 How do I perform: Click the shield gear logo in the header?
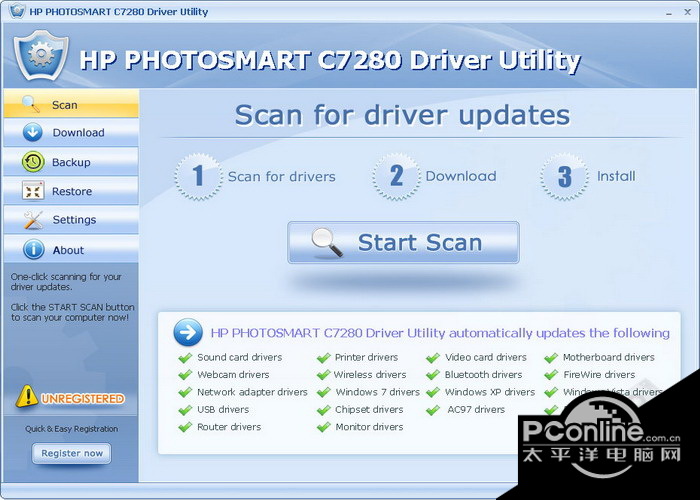(x=41, y=55)
